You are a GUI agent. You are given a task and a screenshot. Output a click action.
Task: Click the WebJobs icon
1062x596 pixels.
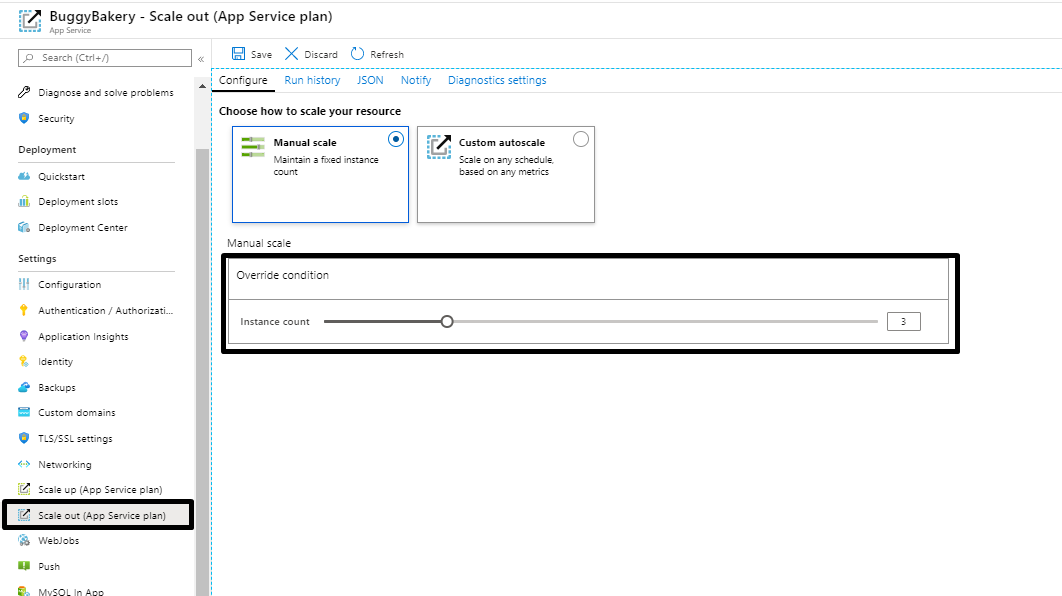24,541
